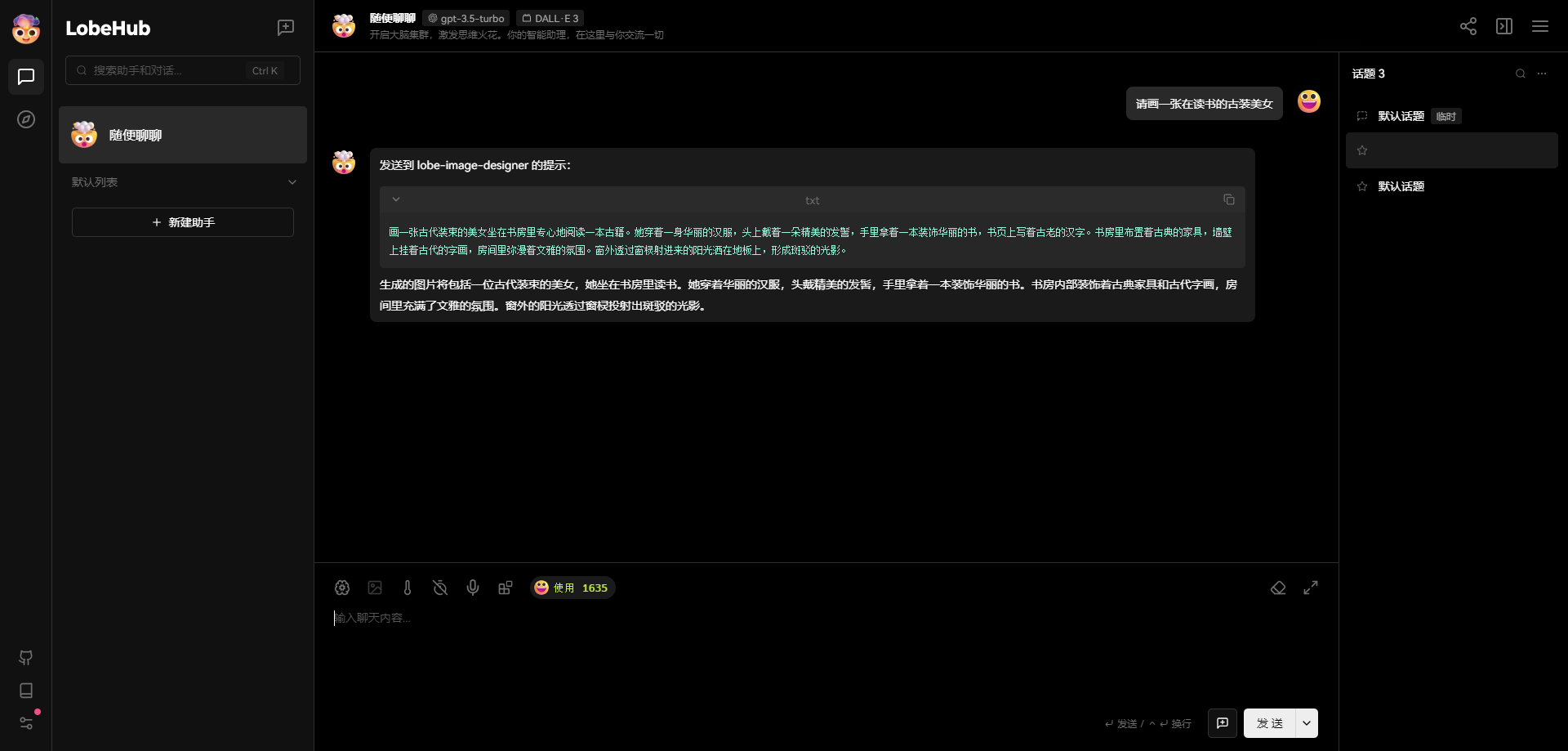Select the 随便聊聊 assistant in the list
1568x751 pixels.
[183, 135]
